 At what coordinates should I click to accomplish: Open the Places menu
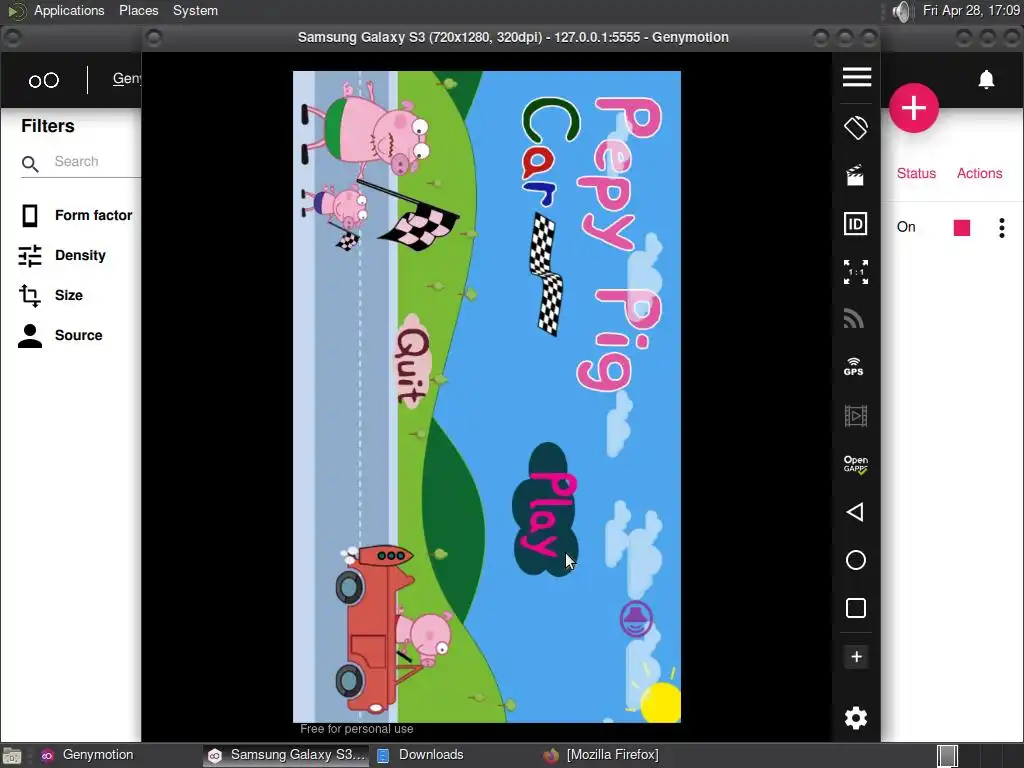pyautogui.click(x=138, y=10)
